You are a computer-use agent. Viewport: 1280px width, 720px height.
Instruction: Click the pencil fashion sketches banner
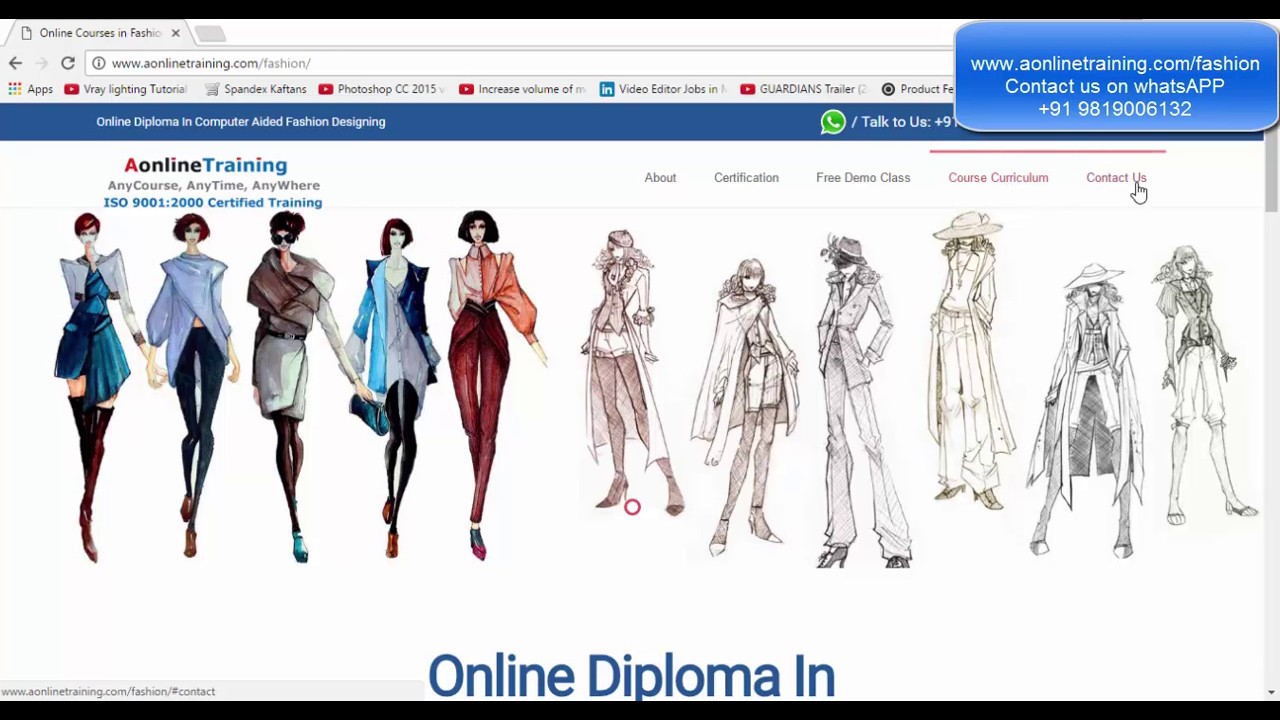click(x=918, y=390)
